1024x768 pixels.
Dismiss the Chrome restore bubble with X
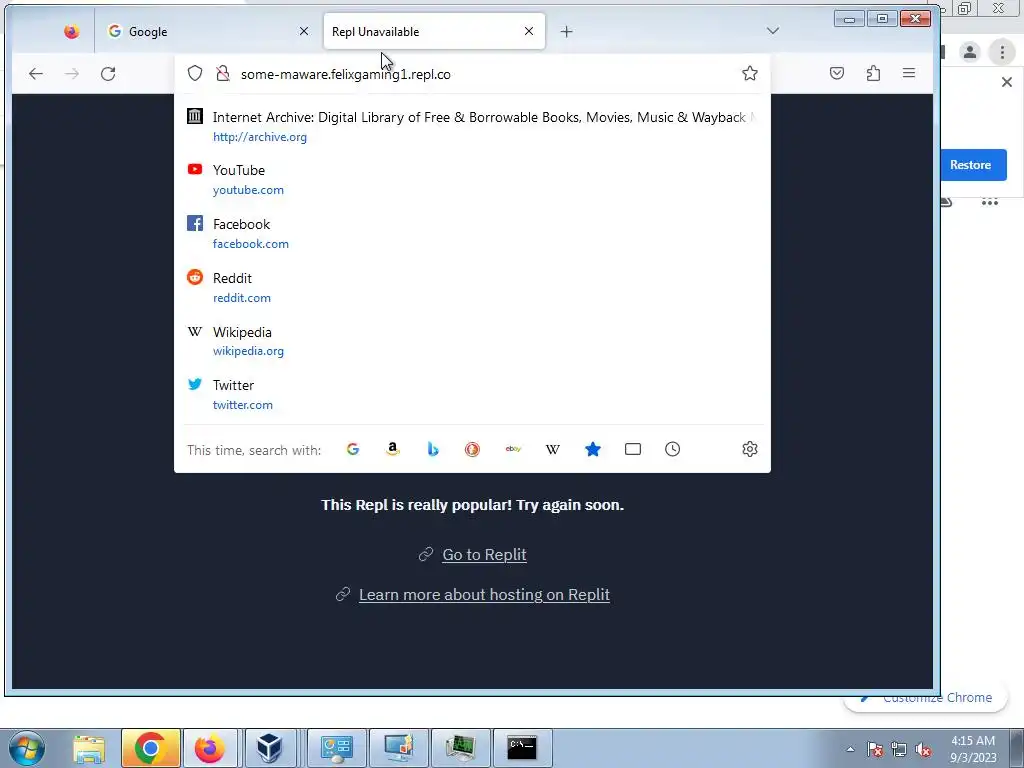click(1006, 82)
